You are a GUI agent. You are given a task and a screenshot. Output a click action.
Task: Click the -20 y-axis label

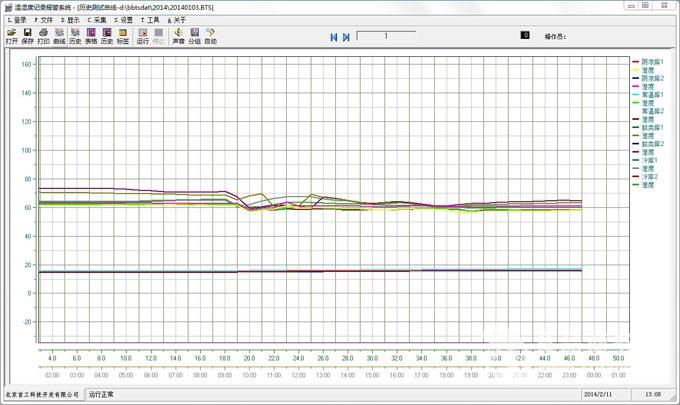[x=27, y=322]
